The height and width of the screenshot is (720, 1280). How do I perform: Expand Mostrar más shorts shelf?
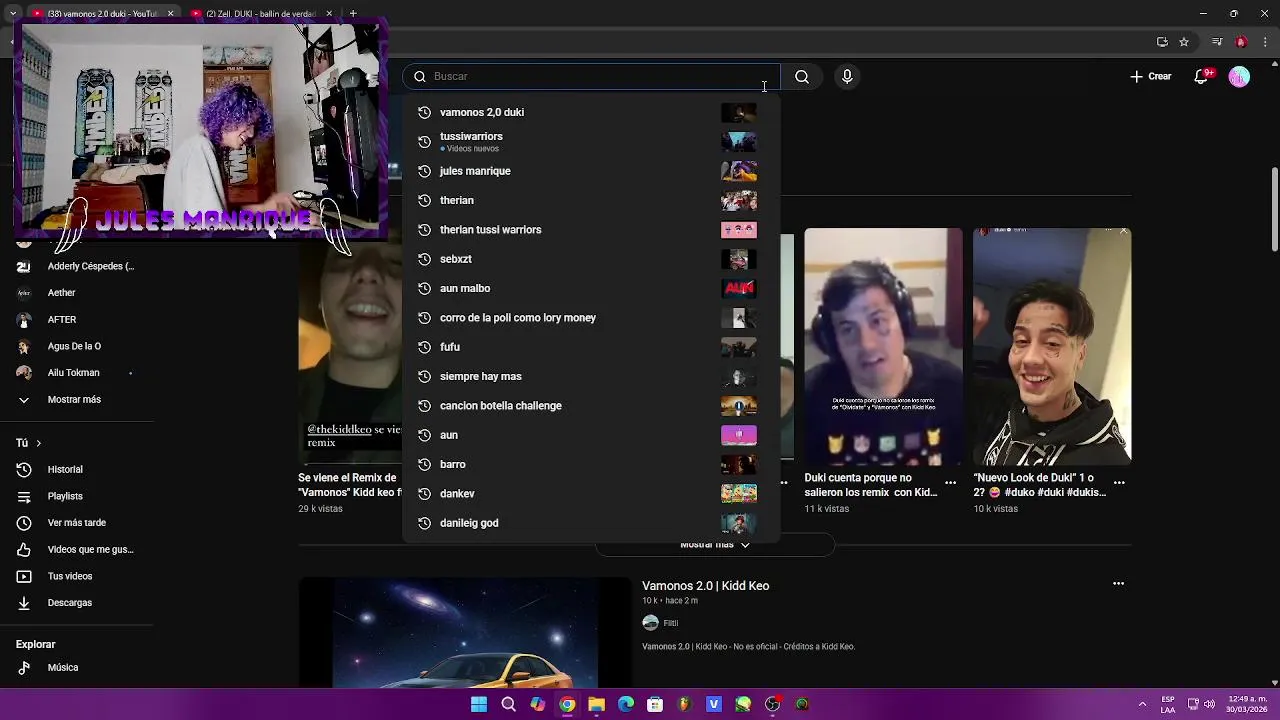tap(714, 545)
